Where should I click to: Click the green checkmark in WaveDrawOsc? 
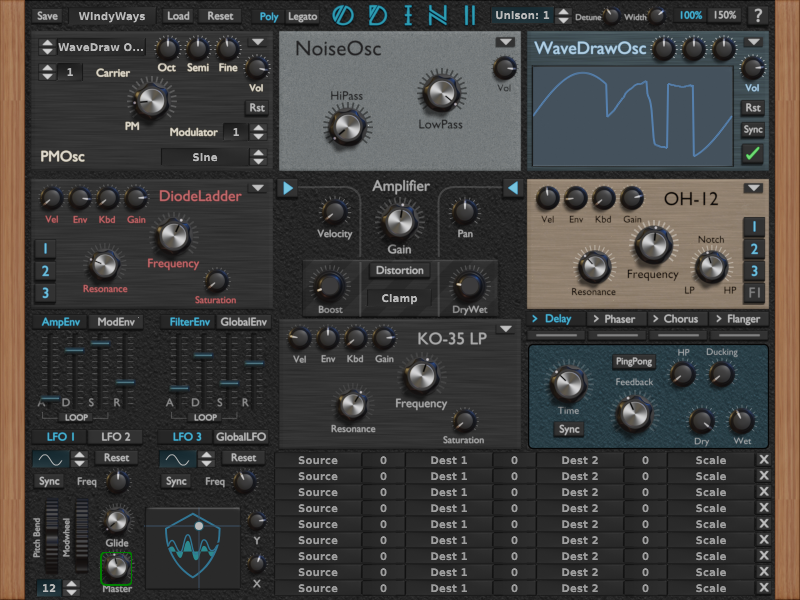(753, 153)
